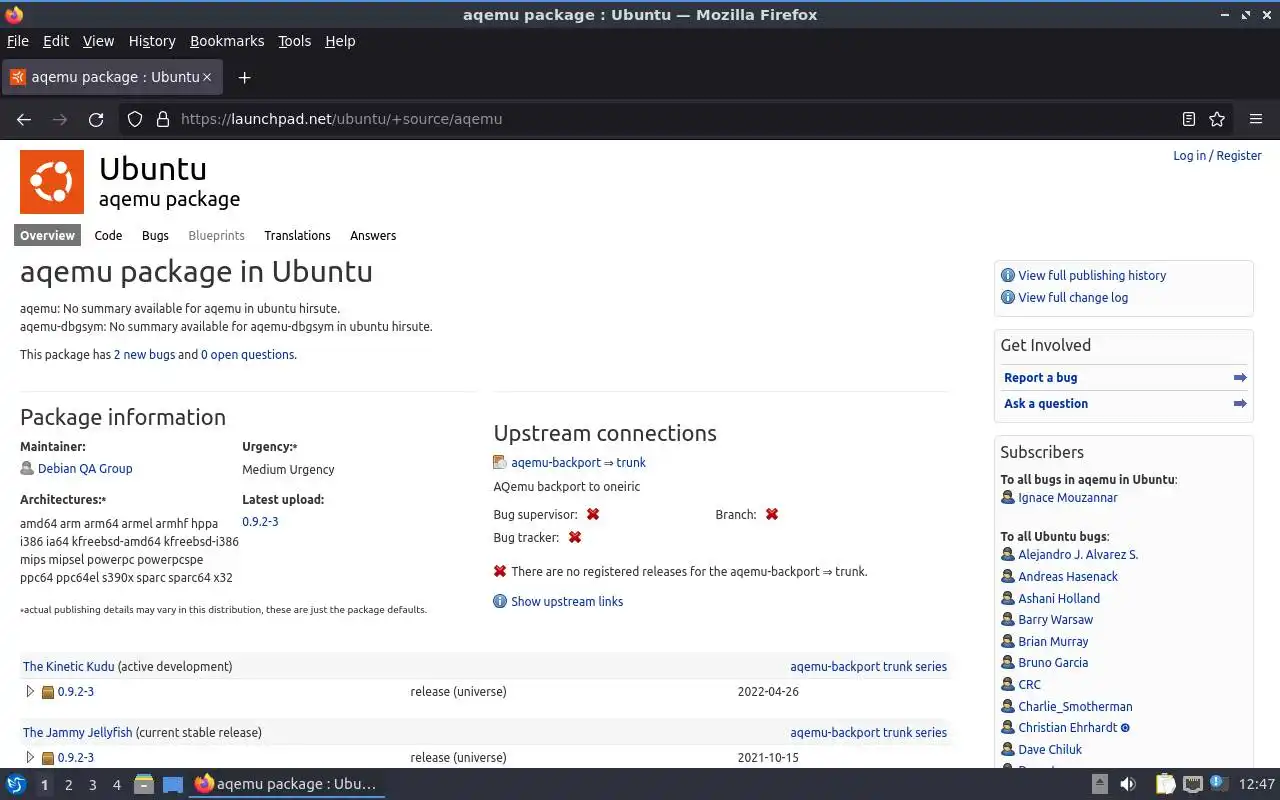Click the Ubuntu logo image

(52, 182)
